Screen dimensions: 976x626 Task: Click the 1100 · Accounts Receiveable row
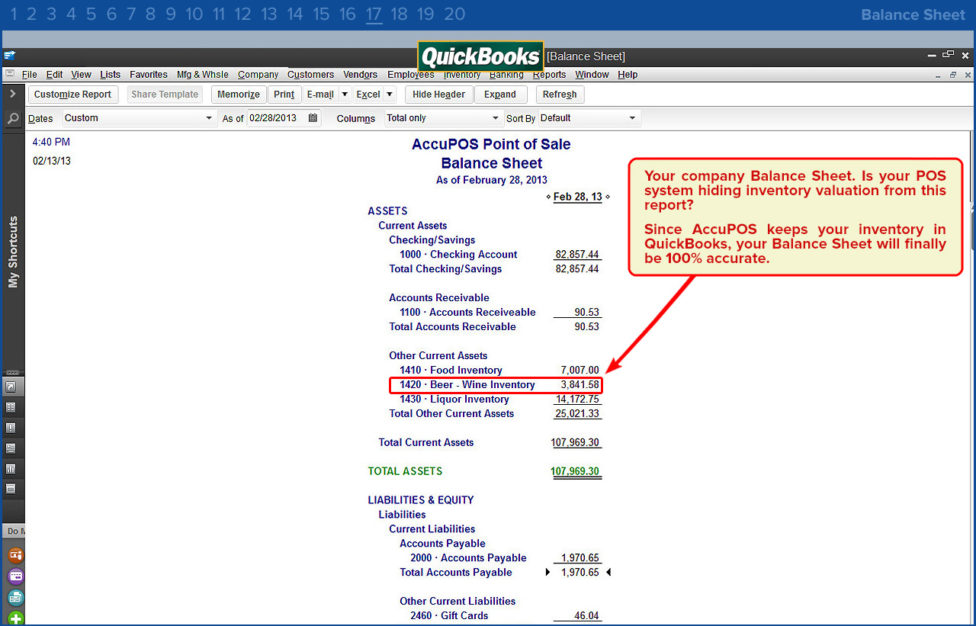coord(499,312)
